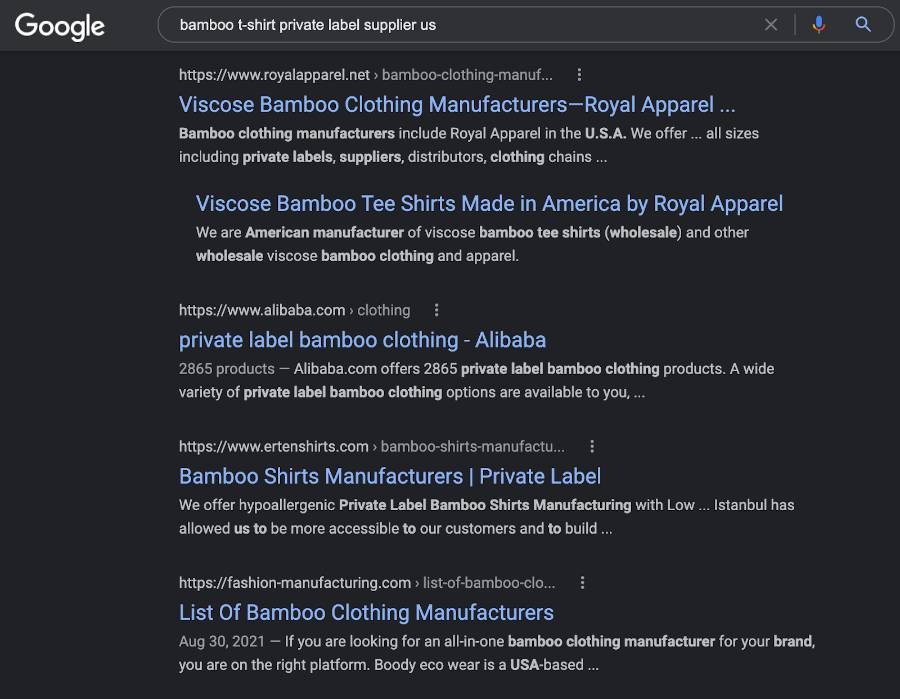Viewport: 900px width, 699px height.
Task: Click the snippet starting 'Bamboo clothing manufacturers include'
Action: click(469, 145)
